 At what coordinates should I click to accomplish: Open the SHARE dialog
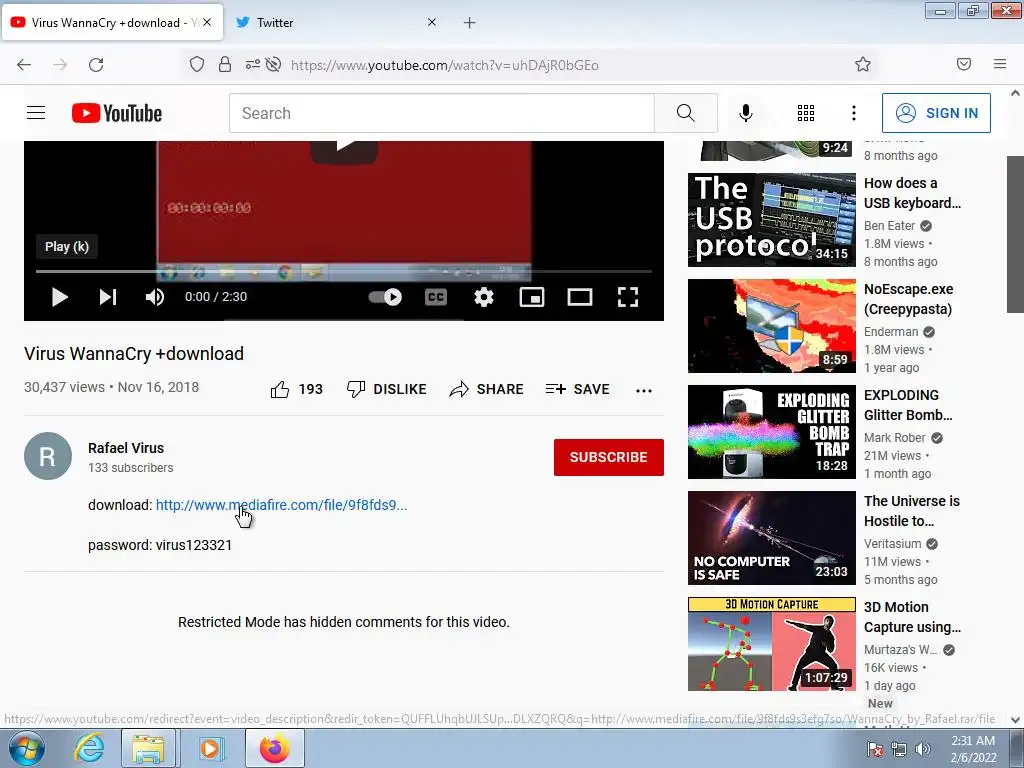pyautogui.click(x=487, y=389)
